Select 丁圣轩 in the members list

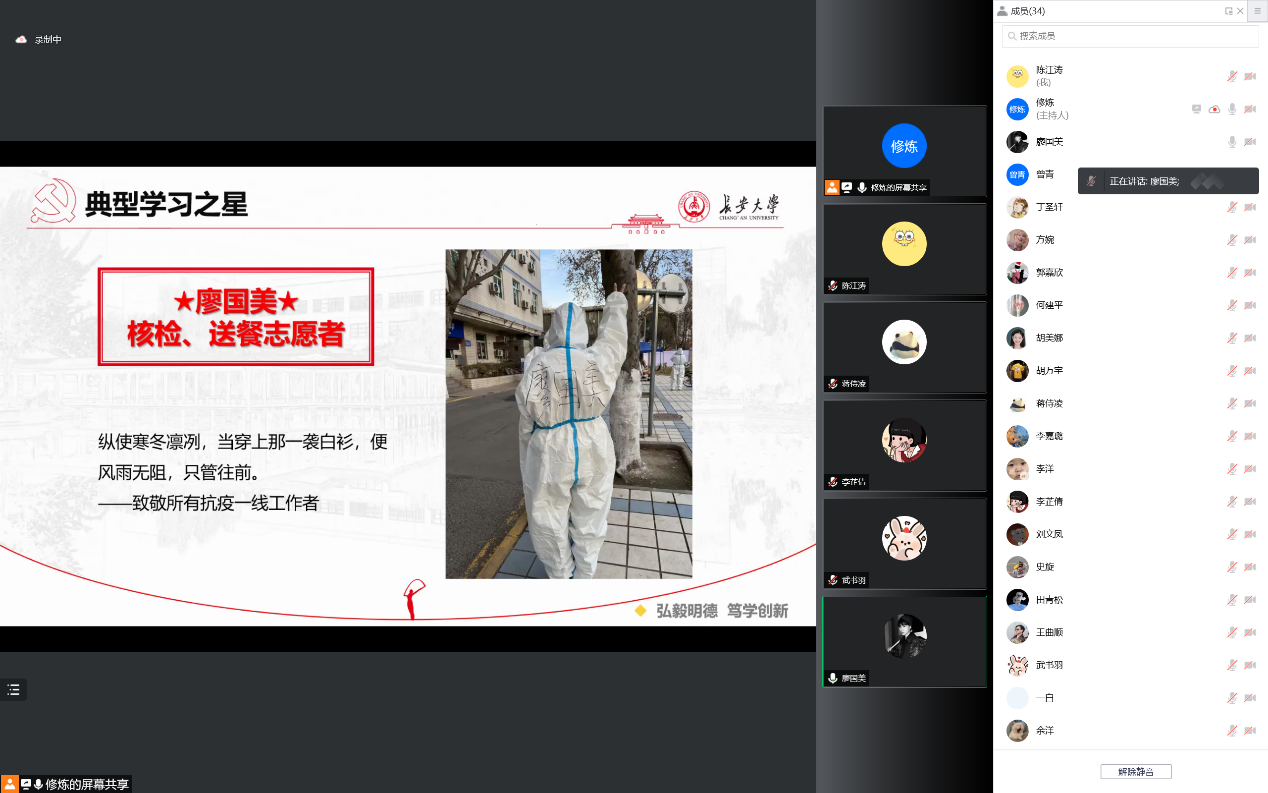[x=1049, y=207]
